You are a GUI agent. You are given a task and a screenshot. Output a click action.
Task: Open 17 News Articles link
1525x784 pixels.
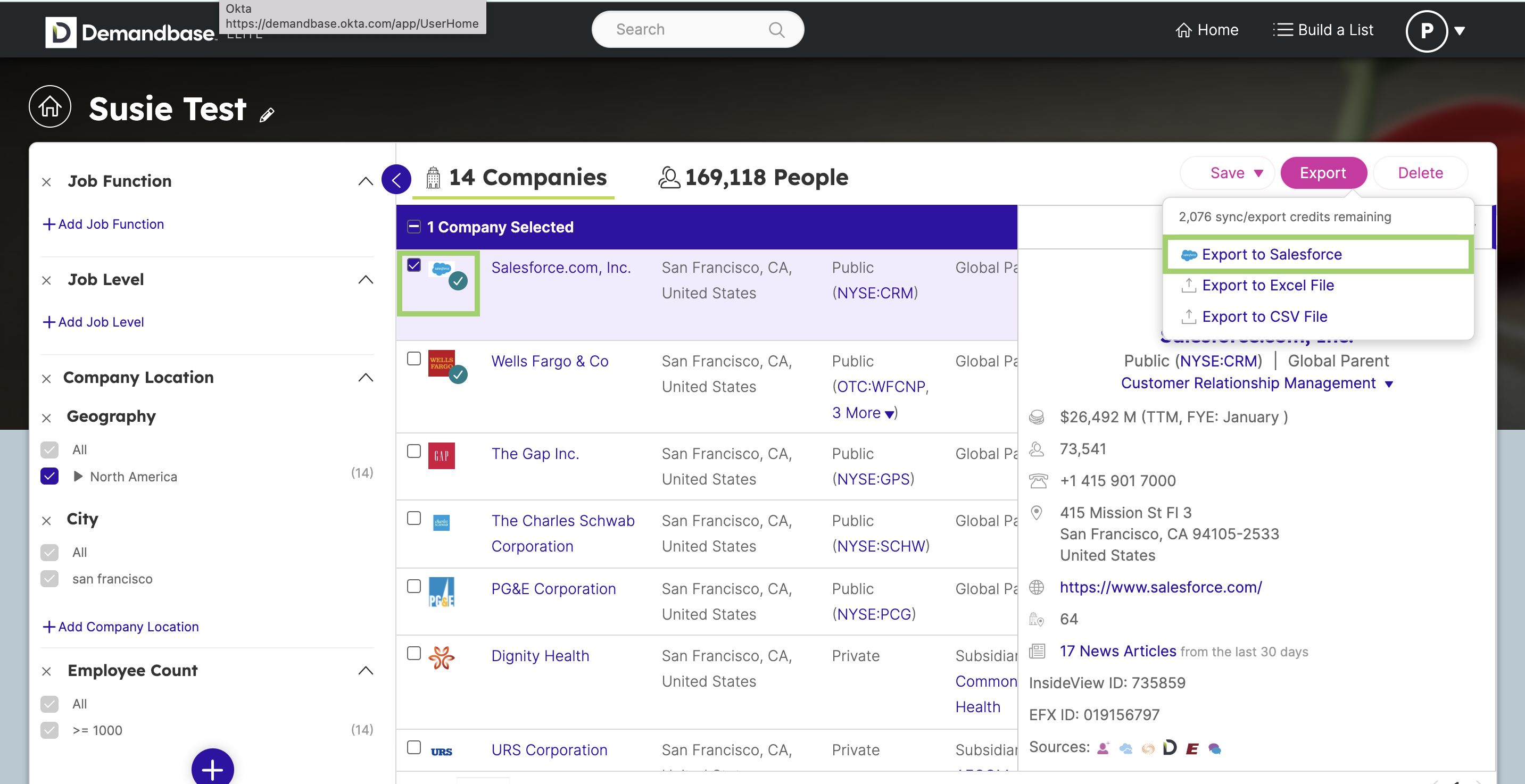tap(1118, 651)
